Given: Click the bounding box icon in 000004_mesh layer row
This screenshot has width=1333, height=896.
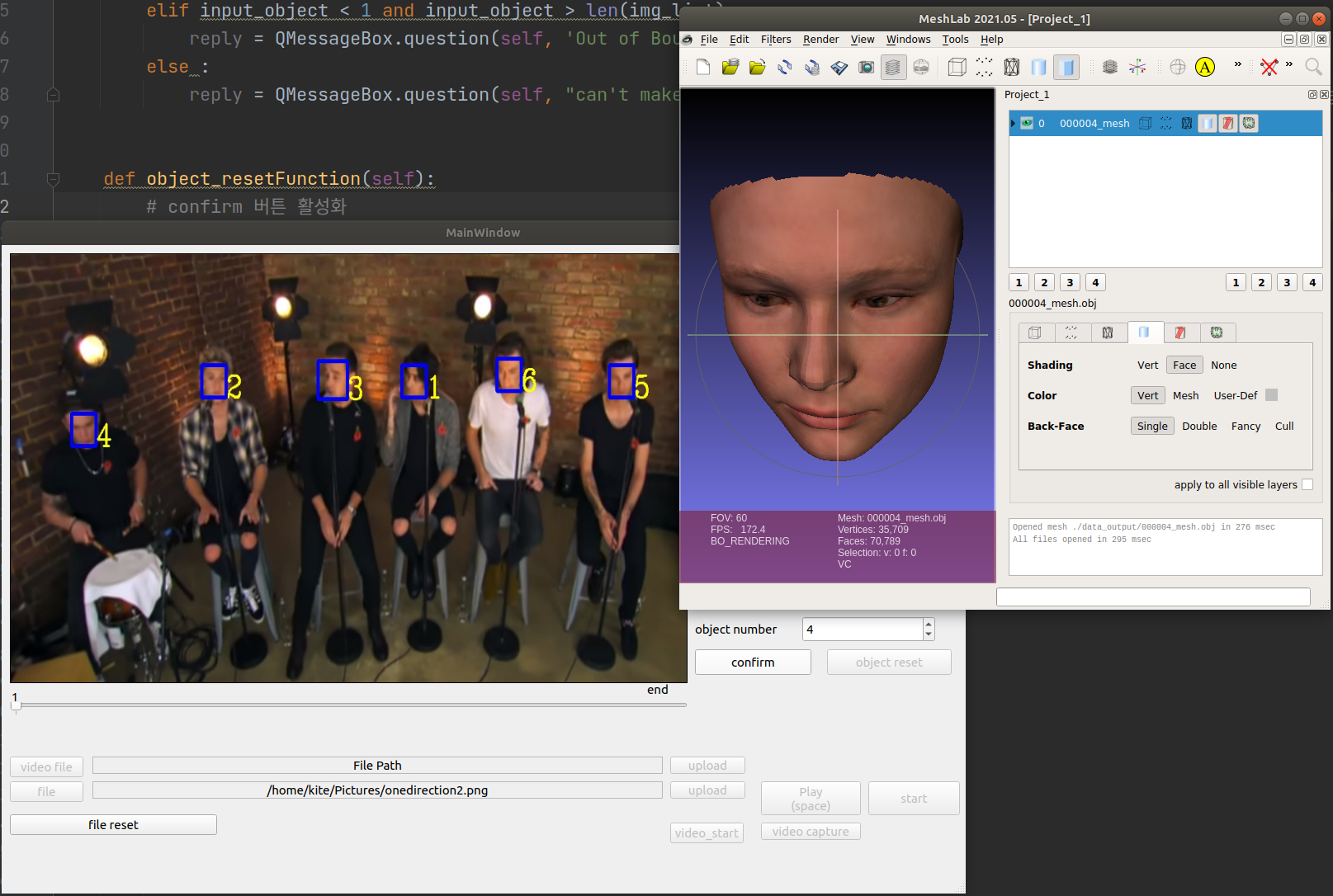Looking at the screenshot, I should pos(1146,123).
